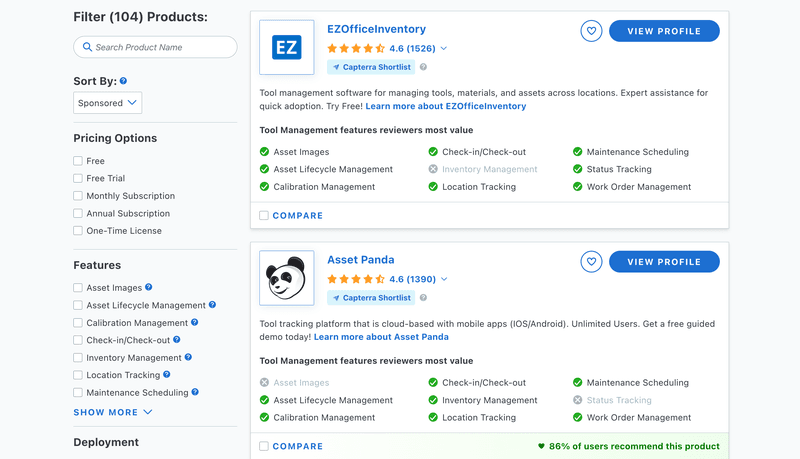This screenshot has height=459, width=800.
Task: Click greyed Asset Images in Asset Panda card
Action: 301,382
